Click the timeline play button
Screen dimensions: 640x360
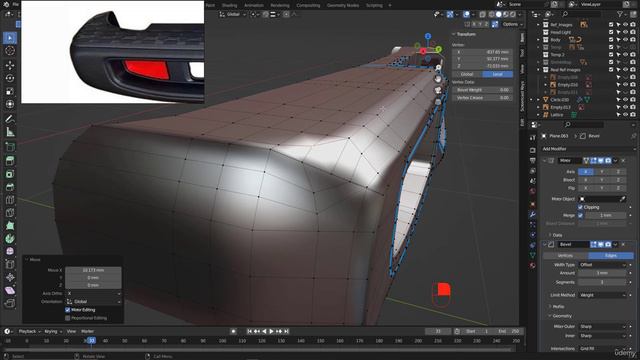click(x=271, y=331)
